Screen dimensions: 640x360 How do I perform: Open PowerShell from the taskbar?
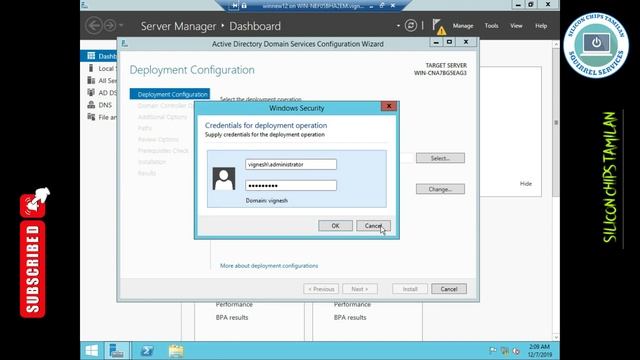[x=147, y=351]
